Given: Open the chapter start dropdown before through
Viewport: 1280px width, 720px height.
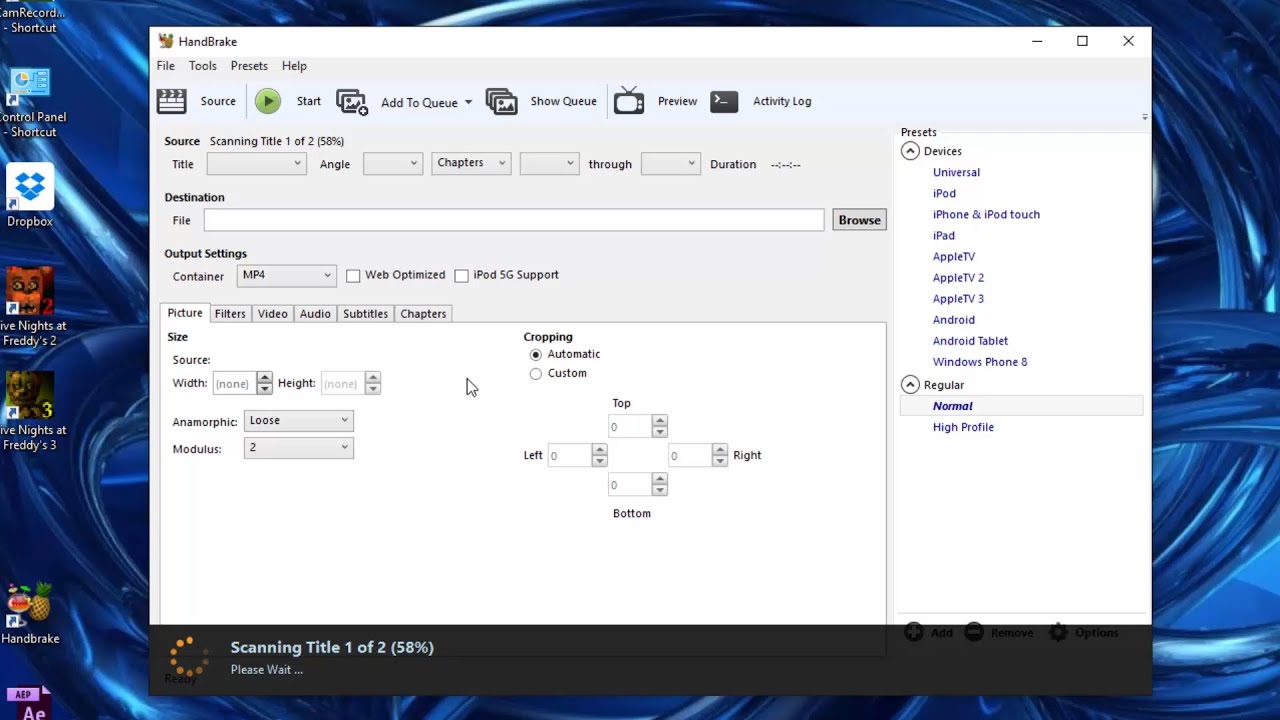Looking at the screenshot, I should pyautogui.click(x=549, y=164).
